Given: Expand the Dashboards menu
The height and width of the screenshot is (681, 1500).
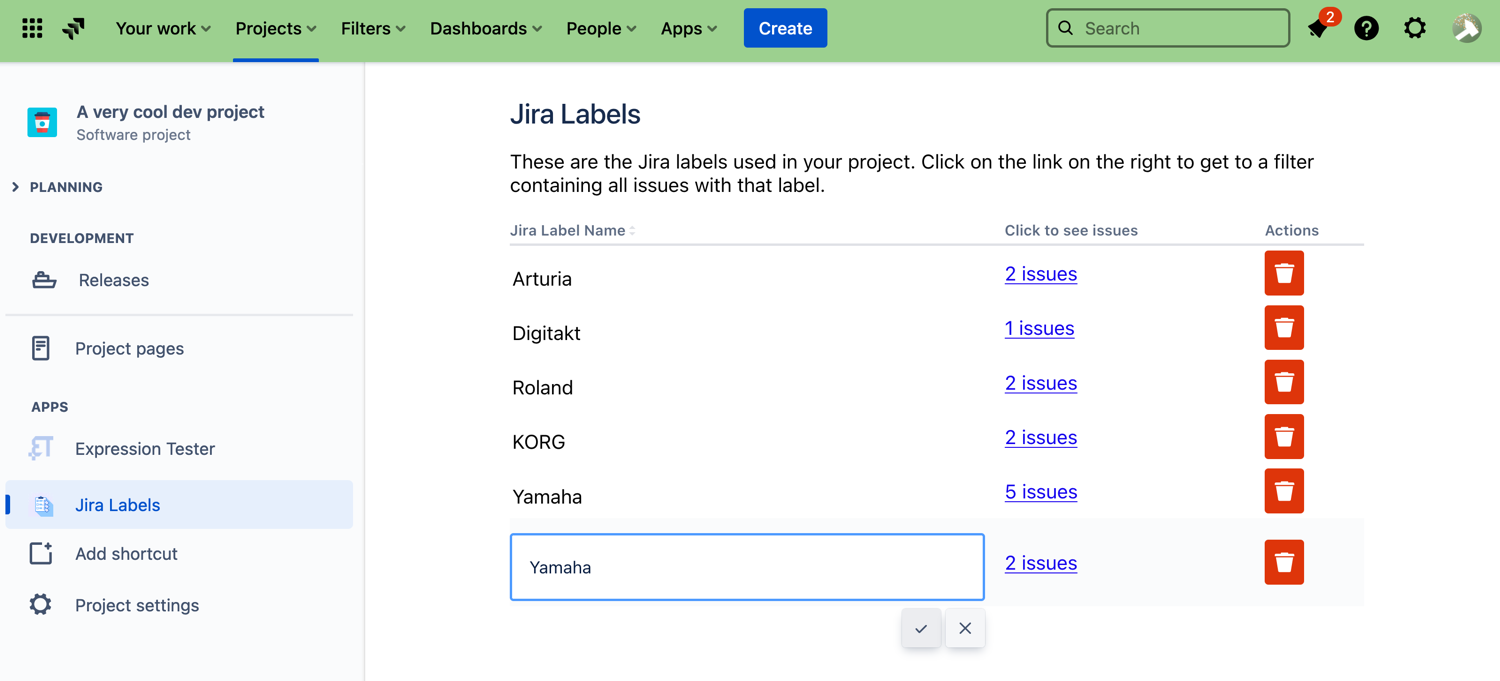Looking at the screenshot, I should coord(486,28).
